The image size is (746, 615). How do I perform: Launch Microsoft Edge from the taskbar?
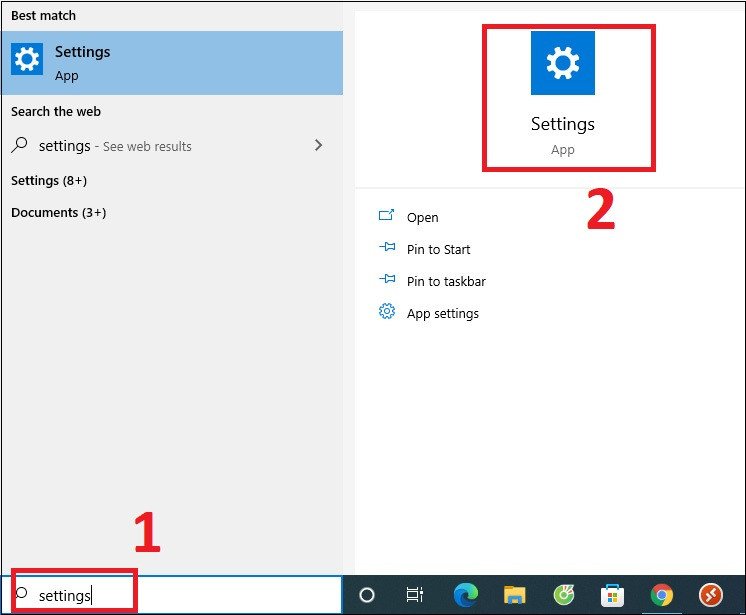click(x=465, y=595)
